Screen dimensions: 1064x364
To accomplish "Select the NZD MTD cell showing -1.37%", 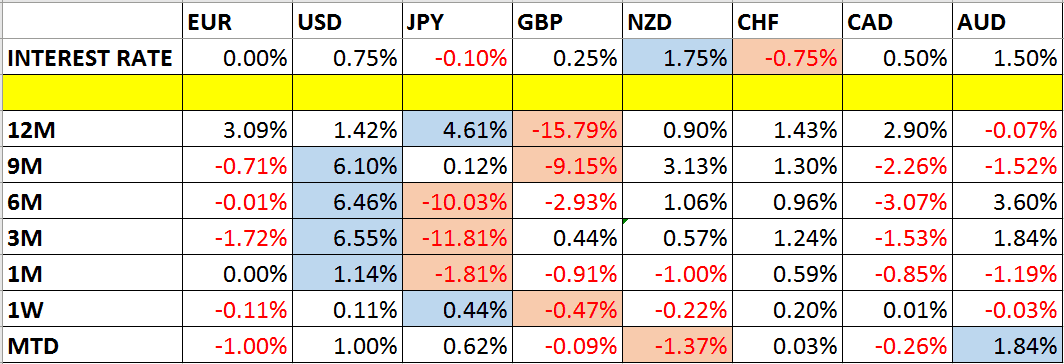I will point(677,345).
